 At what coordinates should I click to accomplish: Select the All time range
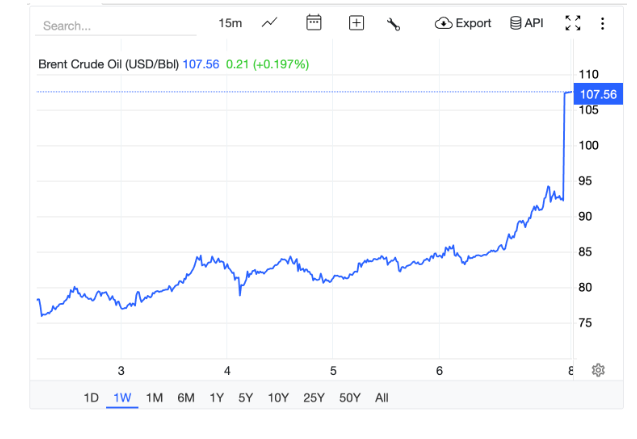pos(381,398)
